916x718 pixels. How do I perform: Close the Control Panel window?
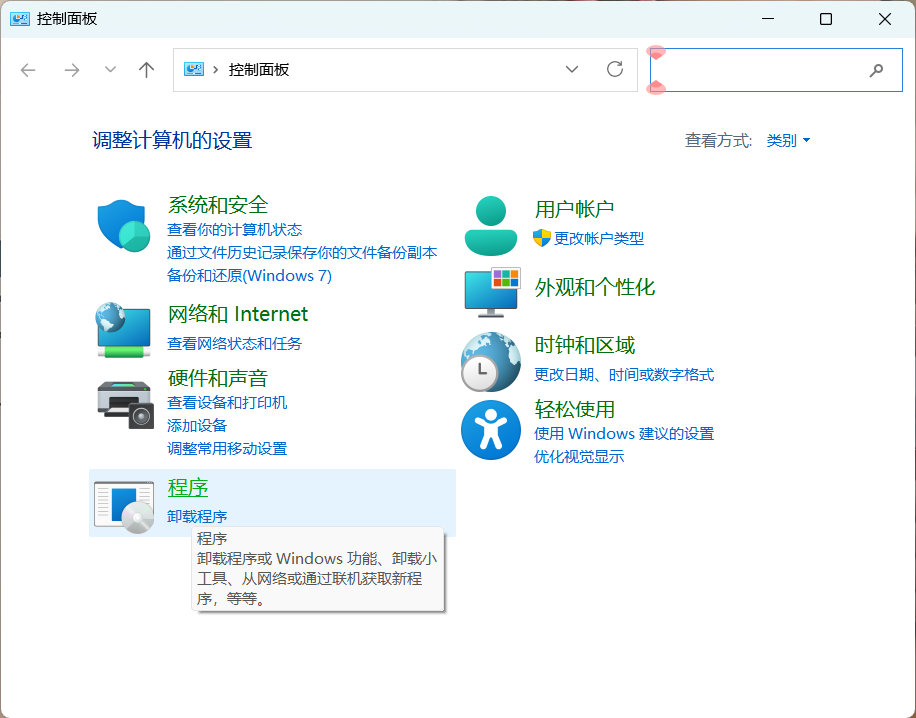[884, 19]
